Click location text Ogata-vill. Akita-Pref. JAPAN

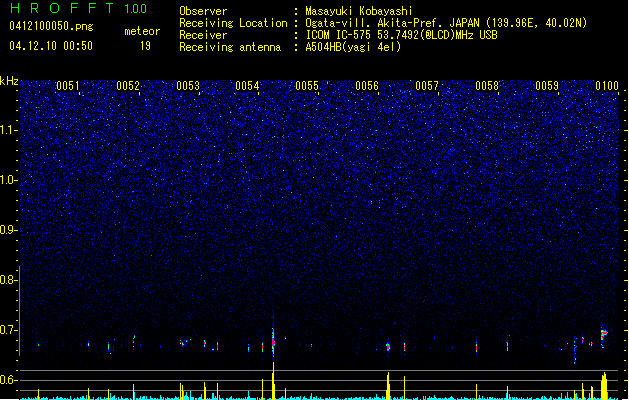(x=394, y=23)
